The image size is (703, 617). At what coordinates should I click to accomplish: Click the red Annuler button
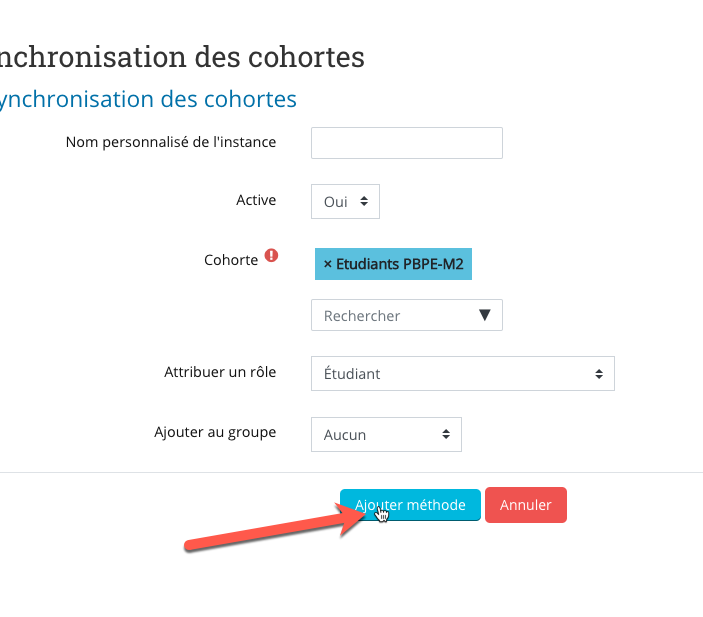click(526, 505)
